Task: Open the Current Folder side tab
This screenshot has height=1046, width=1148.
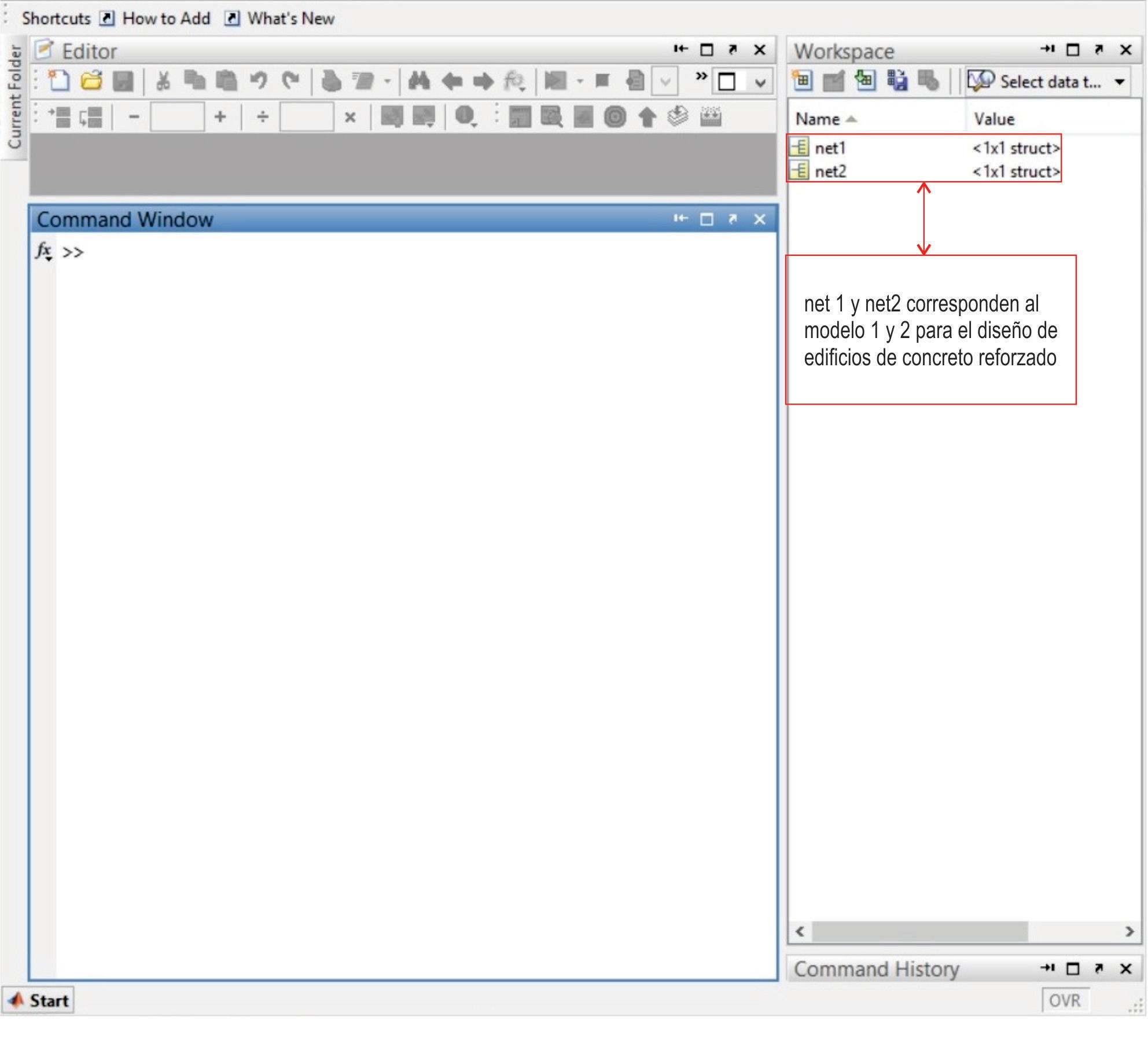Action: point(14,96)
